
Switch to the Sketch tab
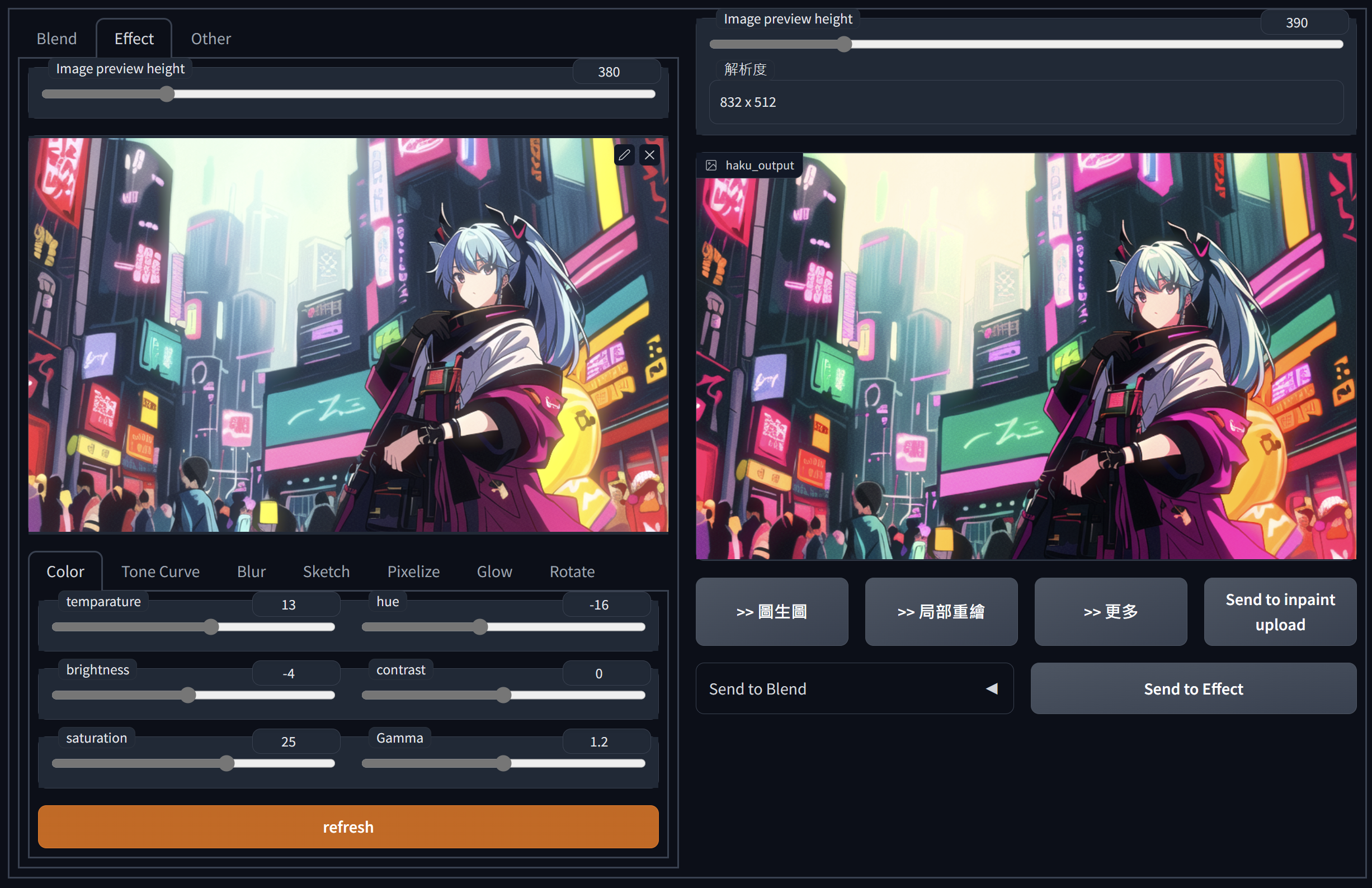pyautogui.click(x=326, y=571)
